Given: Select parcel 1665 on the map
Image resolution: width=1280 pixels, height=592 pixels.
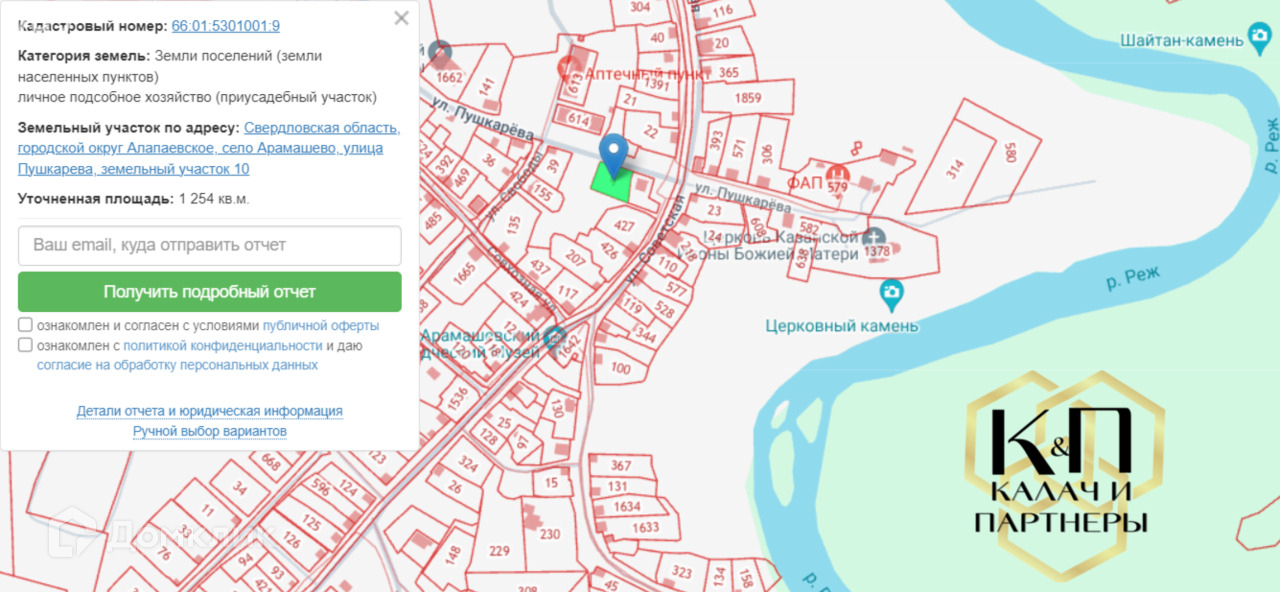Looking at the screenshot, I should tap(465, 273).
